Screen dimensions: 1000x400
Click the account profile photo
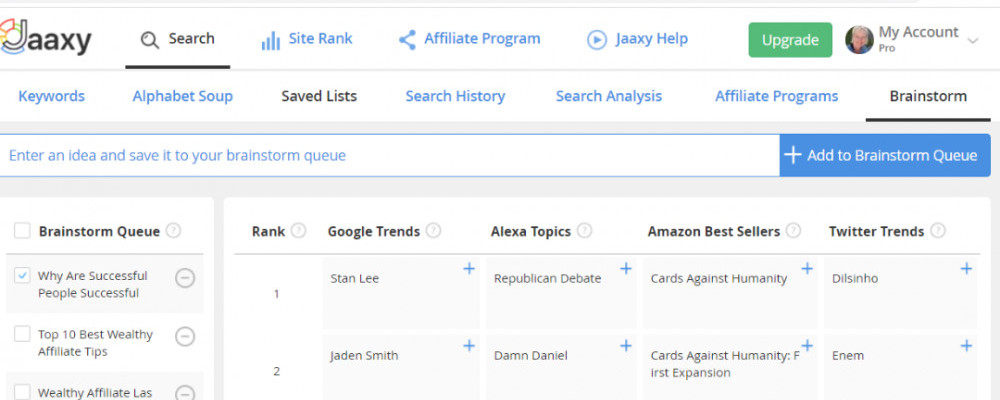pos(859,40)
